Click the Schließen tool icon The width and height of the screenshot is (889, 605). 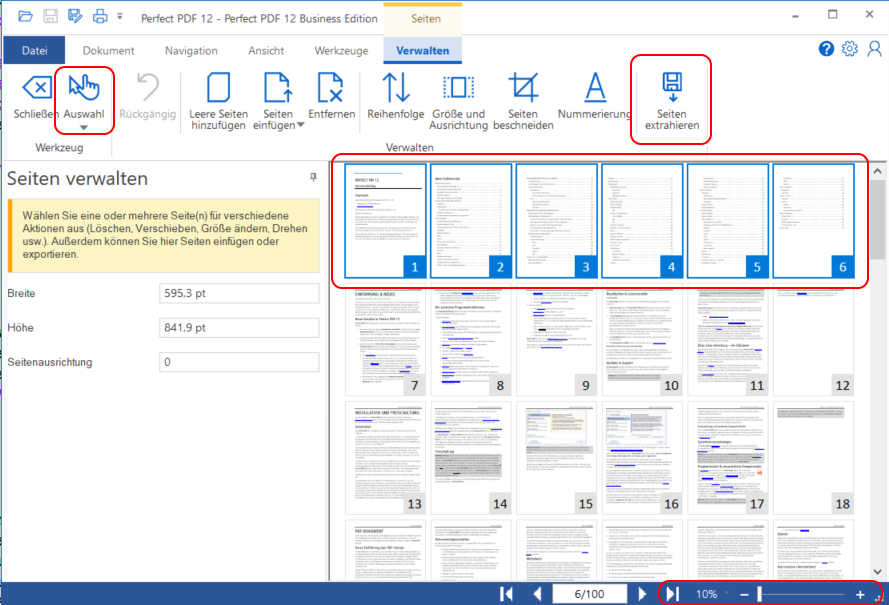(x=36, y=90)
